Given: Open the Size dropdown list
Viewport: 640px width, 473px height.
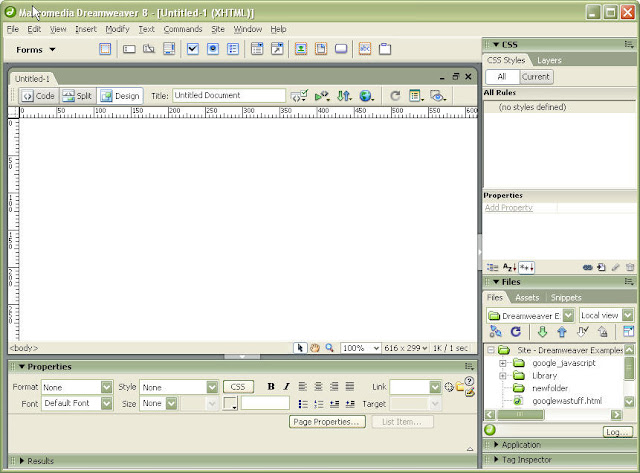Looking at the screenshot, I should [x=171, y=404].
